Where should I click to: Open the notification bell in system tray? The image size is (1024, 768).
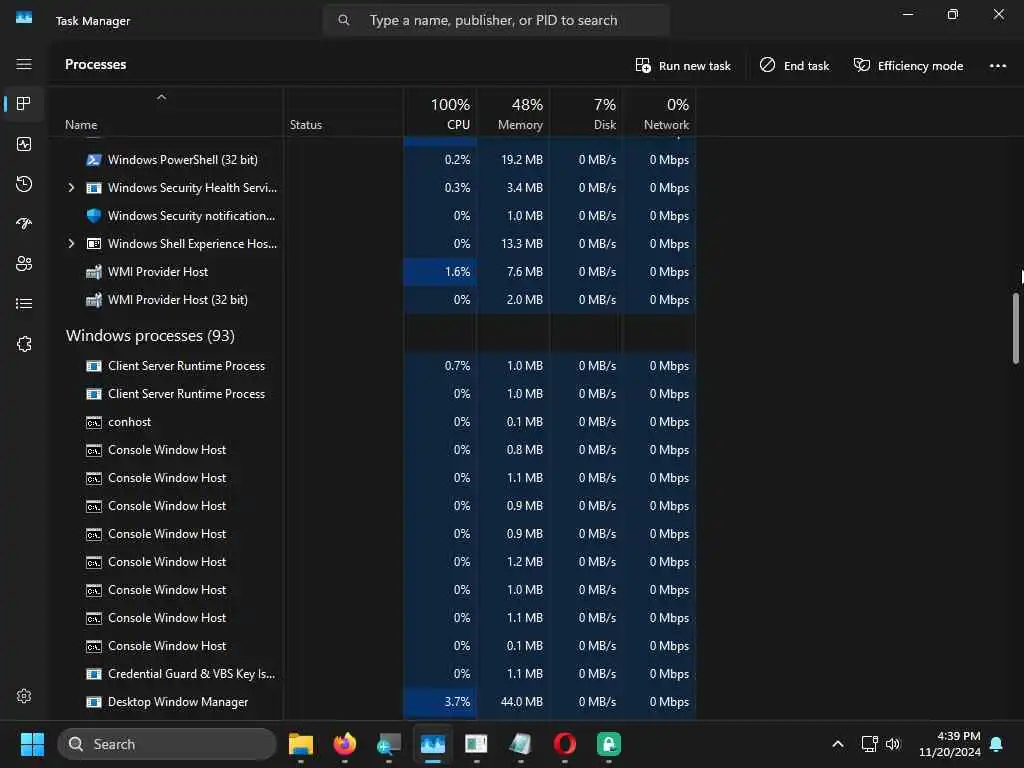coord(997,744)
